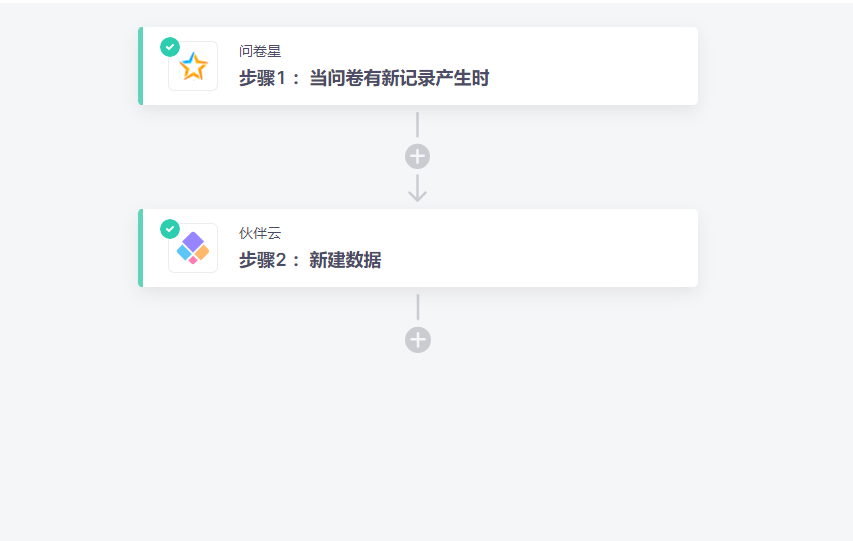Select the 步骤2 label text
Screen dimensions: 853x541
click(262, 260)
